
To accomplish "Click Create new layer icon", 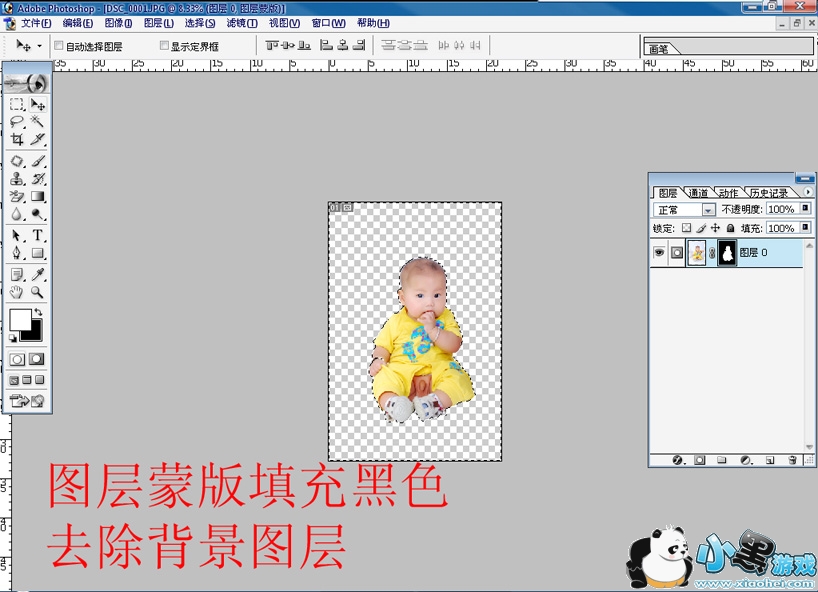I will (x=769, y=460).
